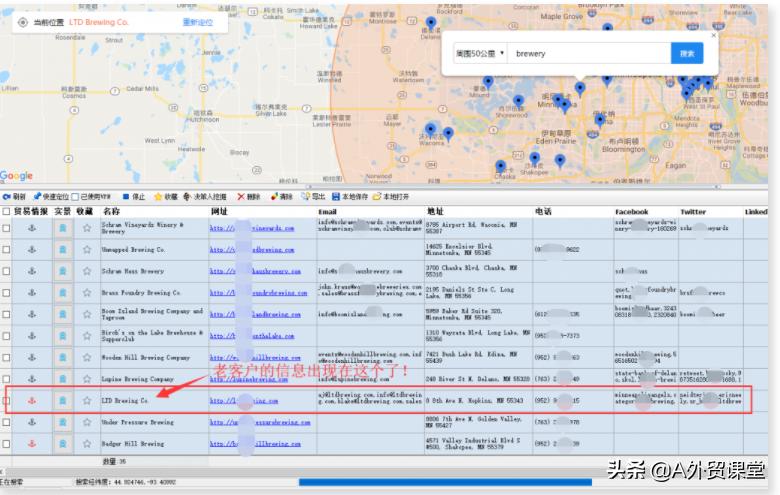Open street view icon for Schram Haus Brewery
Image resolution: width=780 pixels, height=495 pixels.
[62, 271]
